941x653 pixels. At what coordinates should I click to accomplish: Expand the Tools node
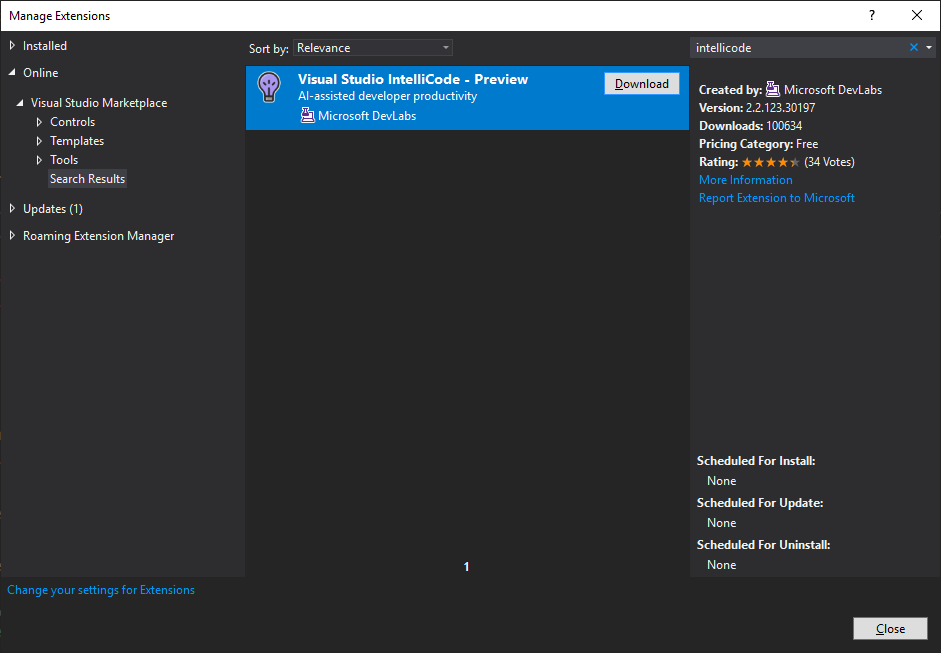(x=39, y=160)
